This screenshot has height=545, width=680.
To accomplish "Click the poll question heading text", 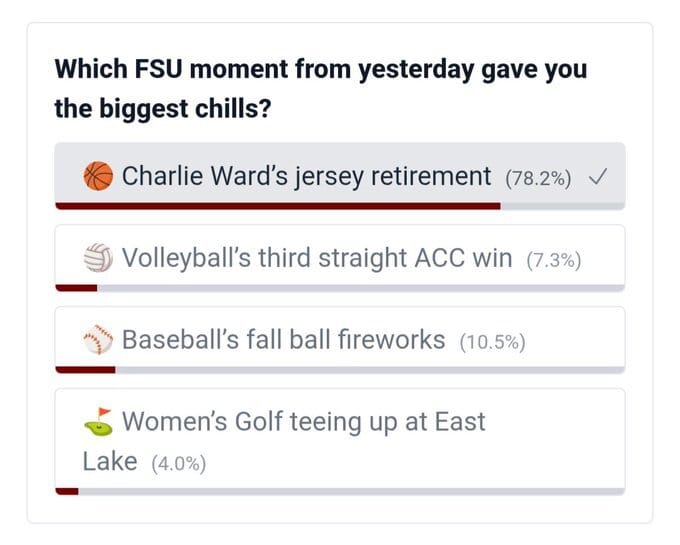I will (x=321, y=88).
